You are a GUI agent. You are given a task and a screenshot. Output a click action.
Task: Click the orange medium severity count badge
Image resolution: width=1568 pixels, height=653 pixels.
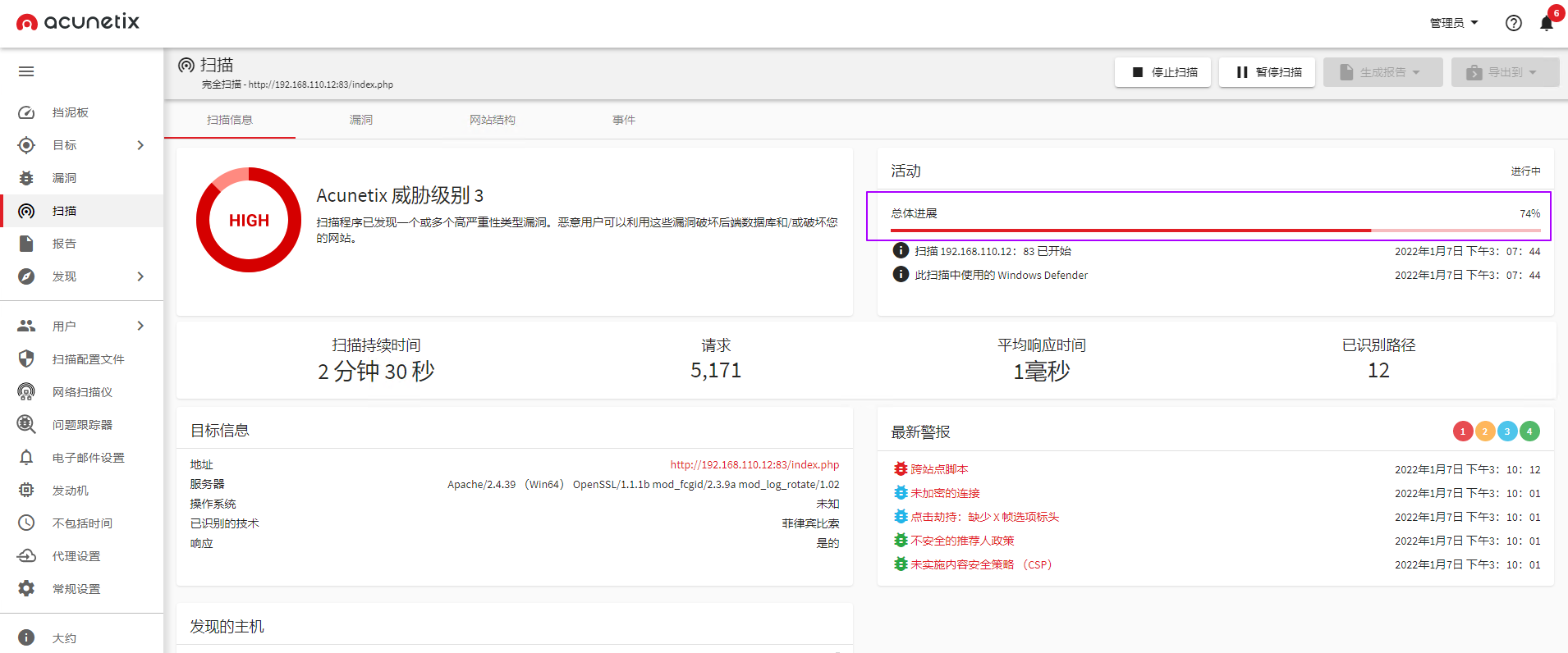[x=1485, y=431]
